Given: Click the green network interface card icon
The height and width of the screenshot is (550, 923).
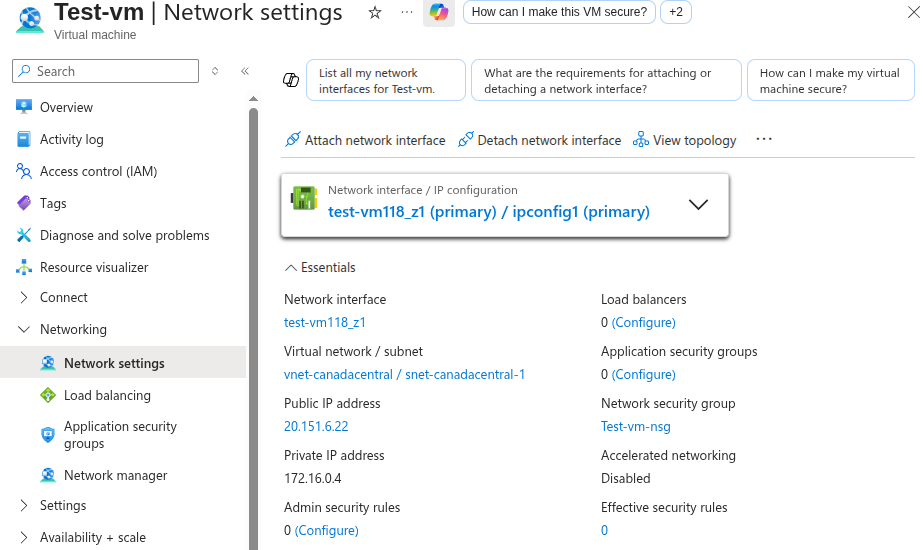Looking at the screenshot, I should tap(304, 198).
